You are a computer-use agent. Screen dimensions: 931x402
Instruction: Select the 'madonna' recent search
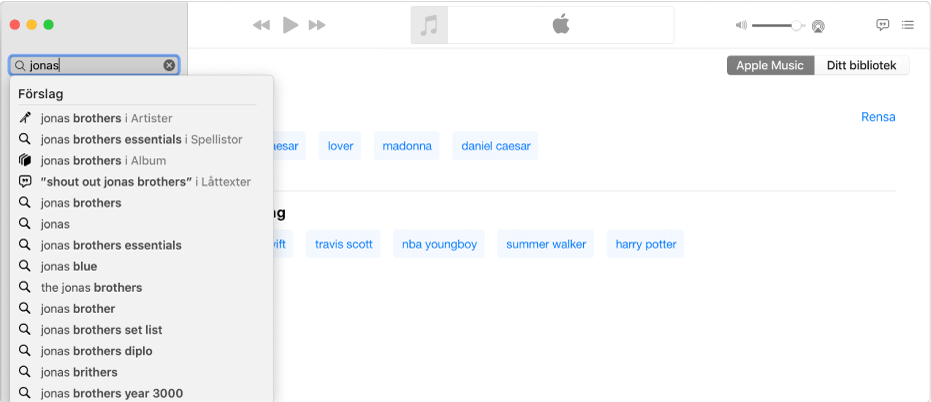pos(408,146)
